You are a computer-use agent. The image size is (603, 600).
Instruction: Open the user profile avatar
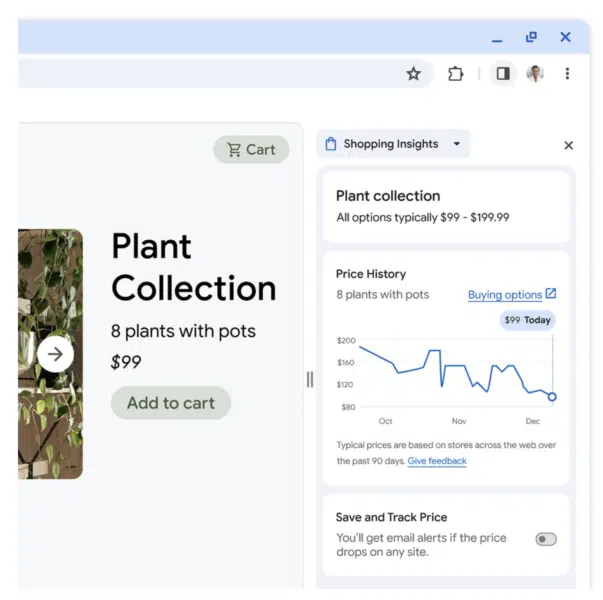pos(535,73)
